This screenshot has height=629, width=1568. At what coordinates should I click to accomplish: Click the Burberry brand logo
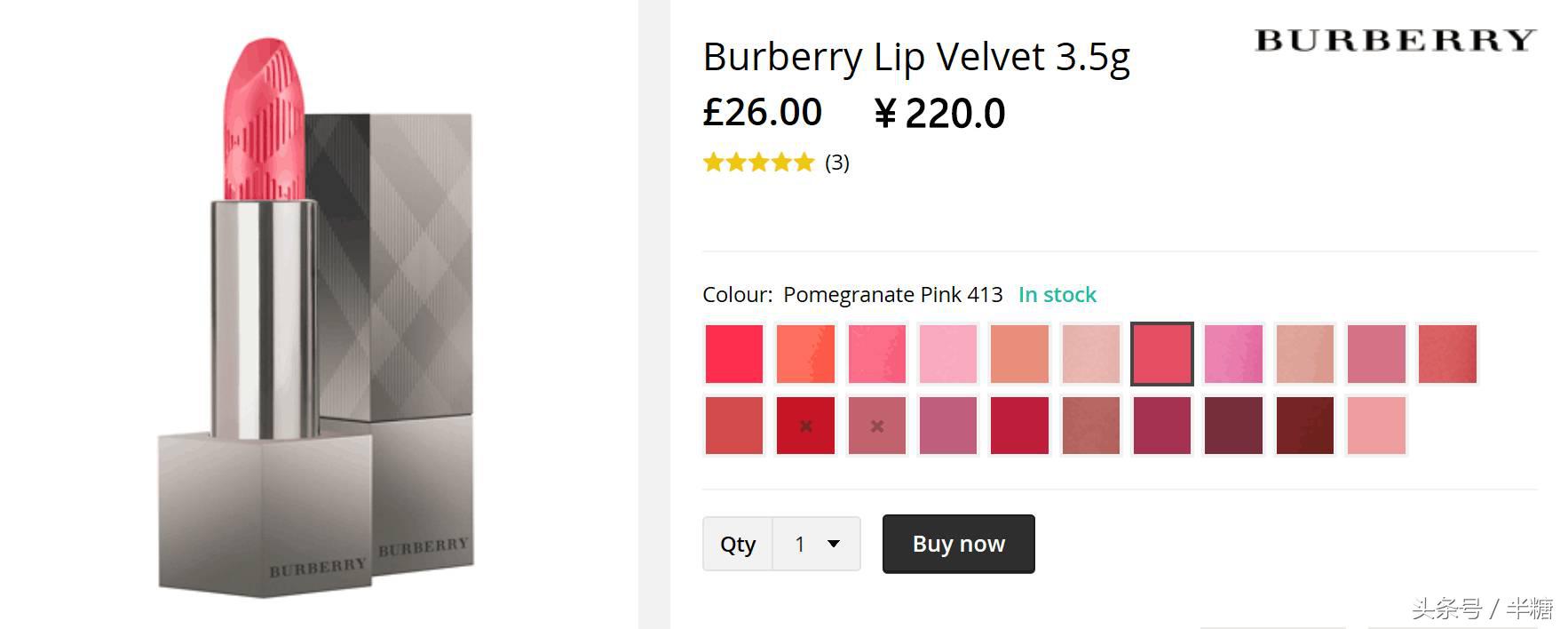point(1394,41)
